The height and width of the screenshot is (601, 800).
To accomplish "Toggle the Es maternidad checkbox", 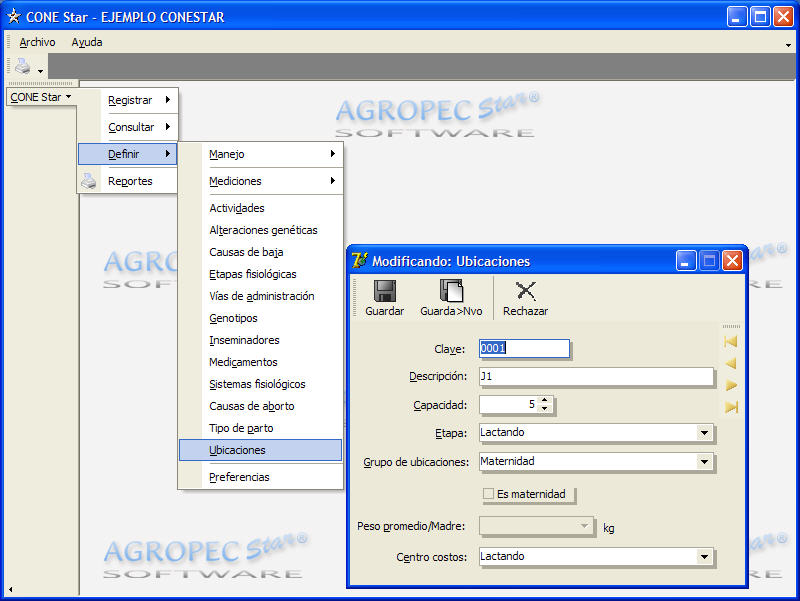I will tap(488, 494).
